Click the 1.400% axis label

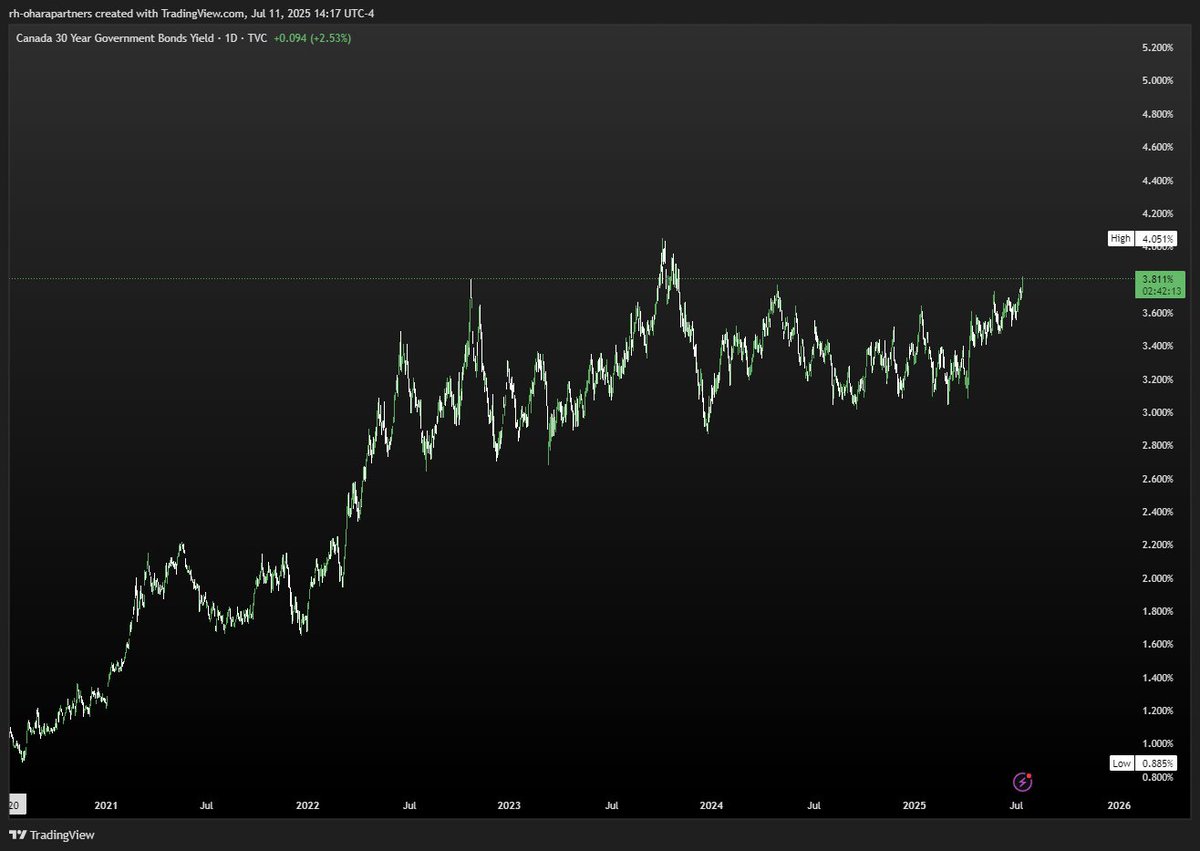(x=1157, y=678)
